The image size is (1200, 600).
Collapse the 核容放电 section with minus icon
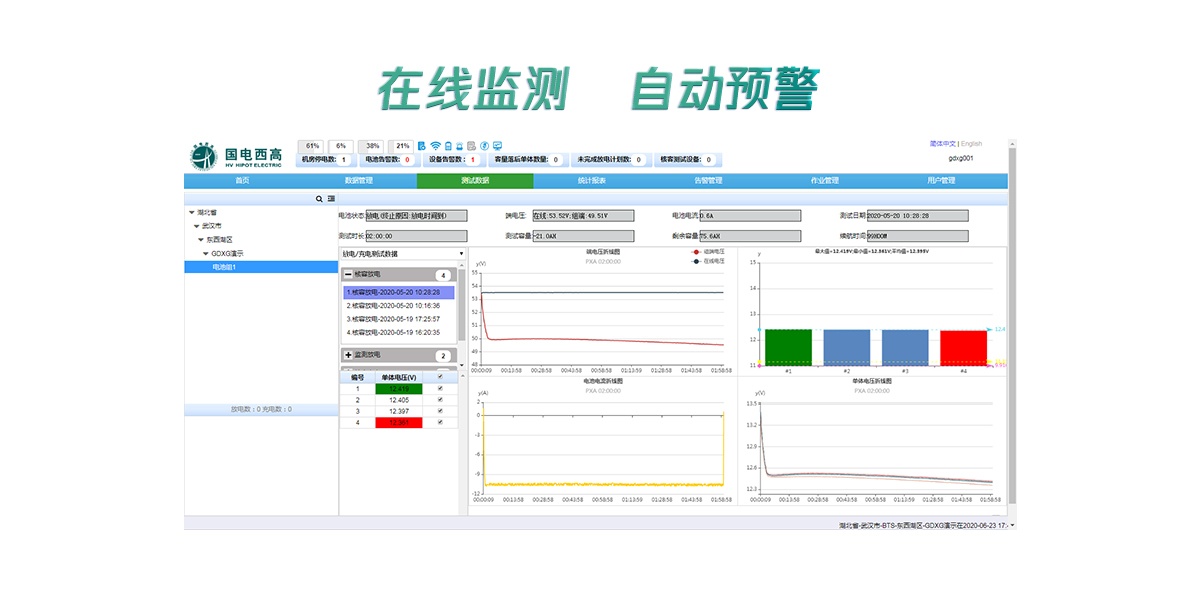[x=348, y=274]
